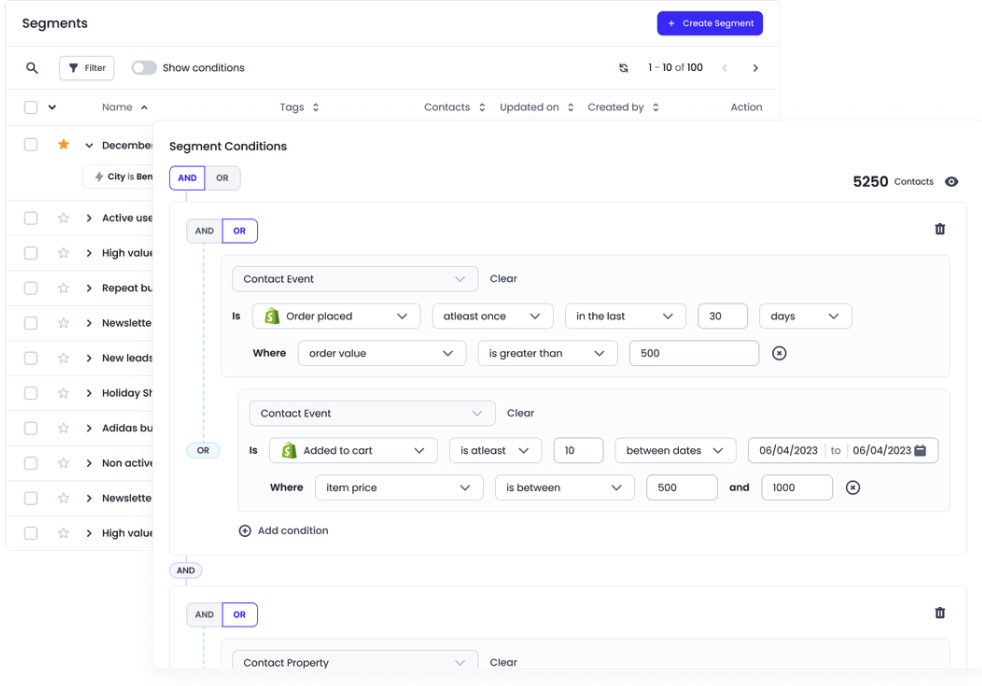Toggle the Show conditions switch

tap(144, 68)
